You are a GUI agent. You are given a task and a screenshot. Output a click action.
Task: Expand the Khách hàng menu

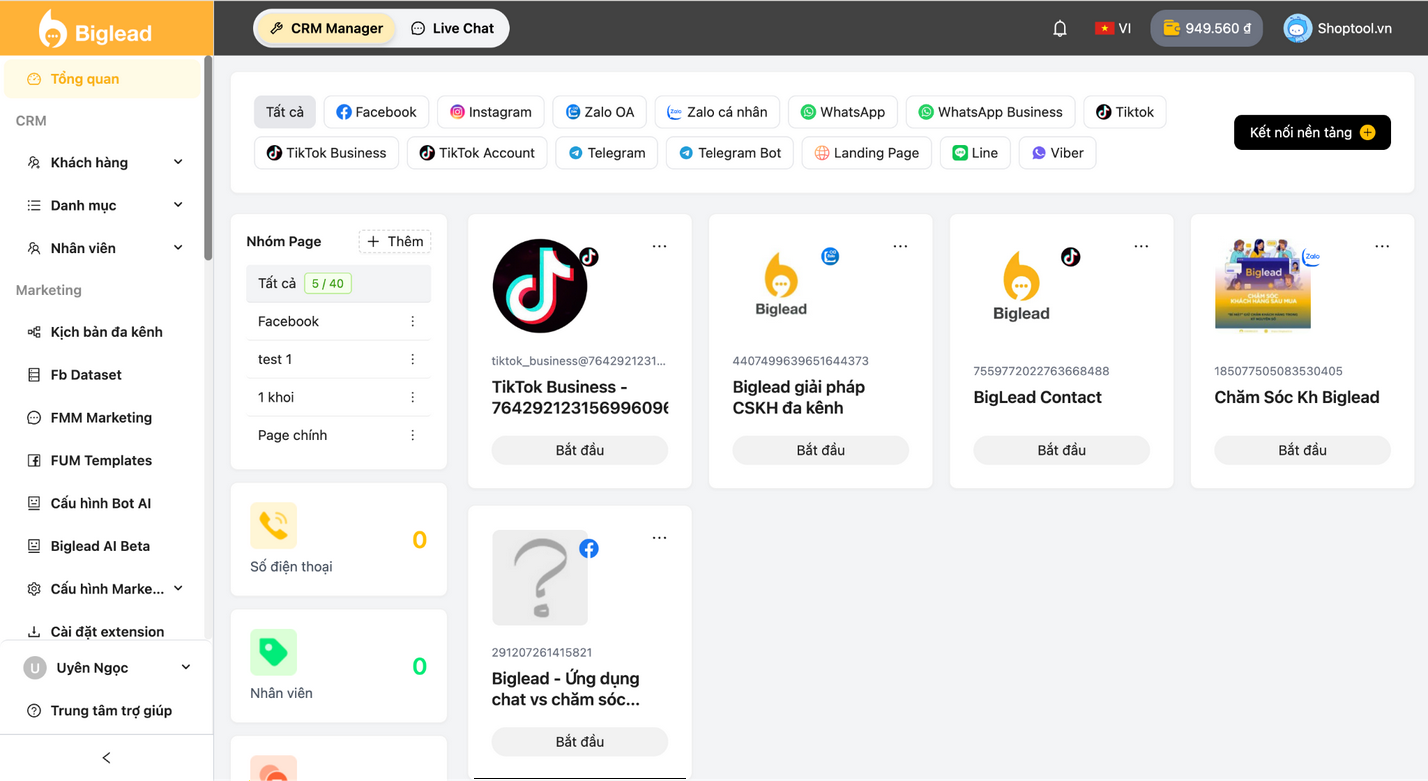104,162
